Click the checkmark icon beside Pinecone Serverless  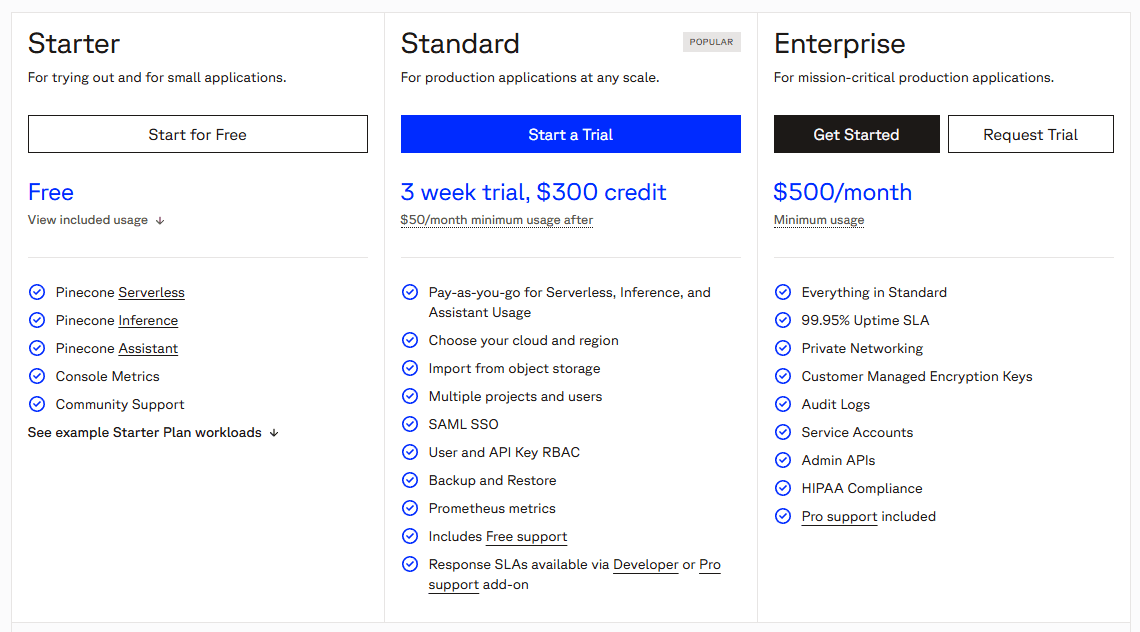click(37, 292)
